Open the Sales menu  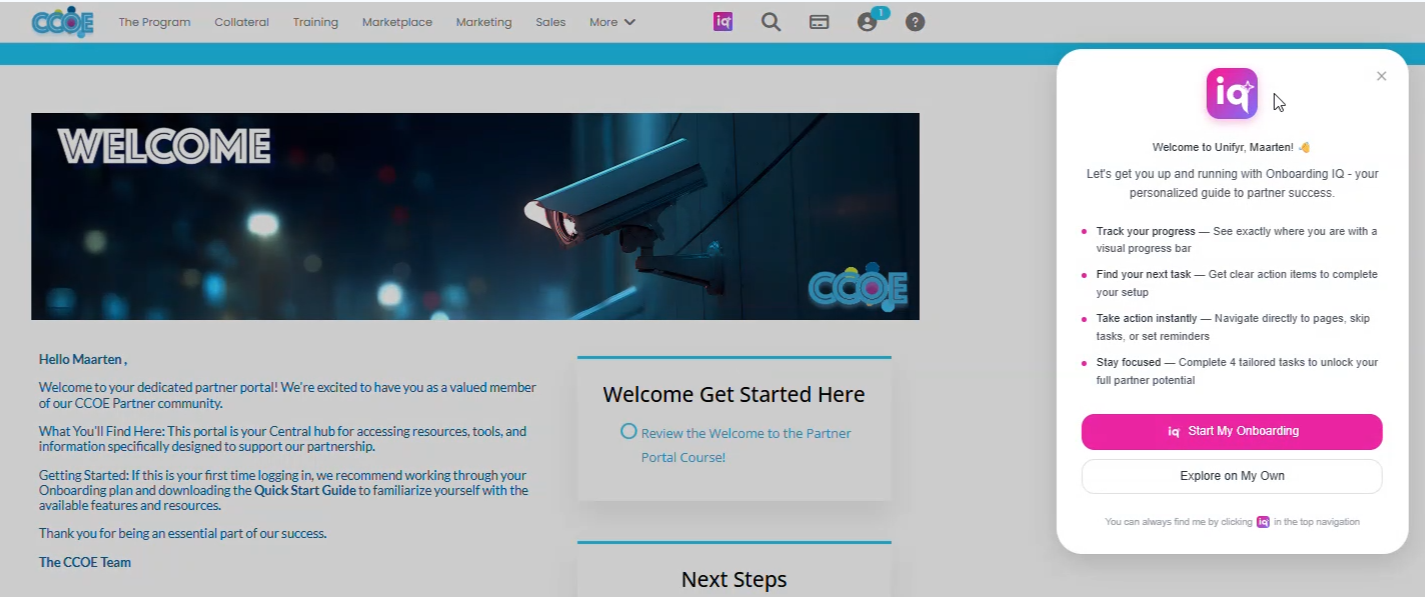click(x=550, y=22)
